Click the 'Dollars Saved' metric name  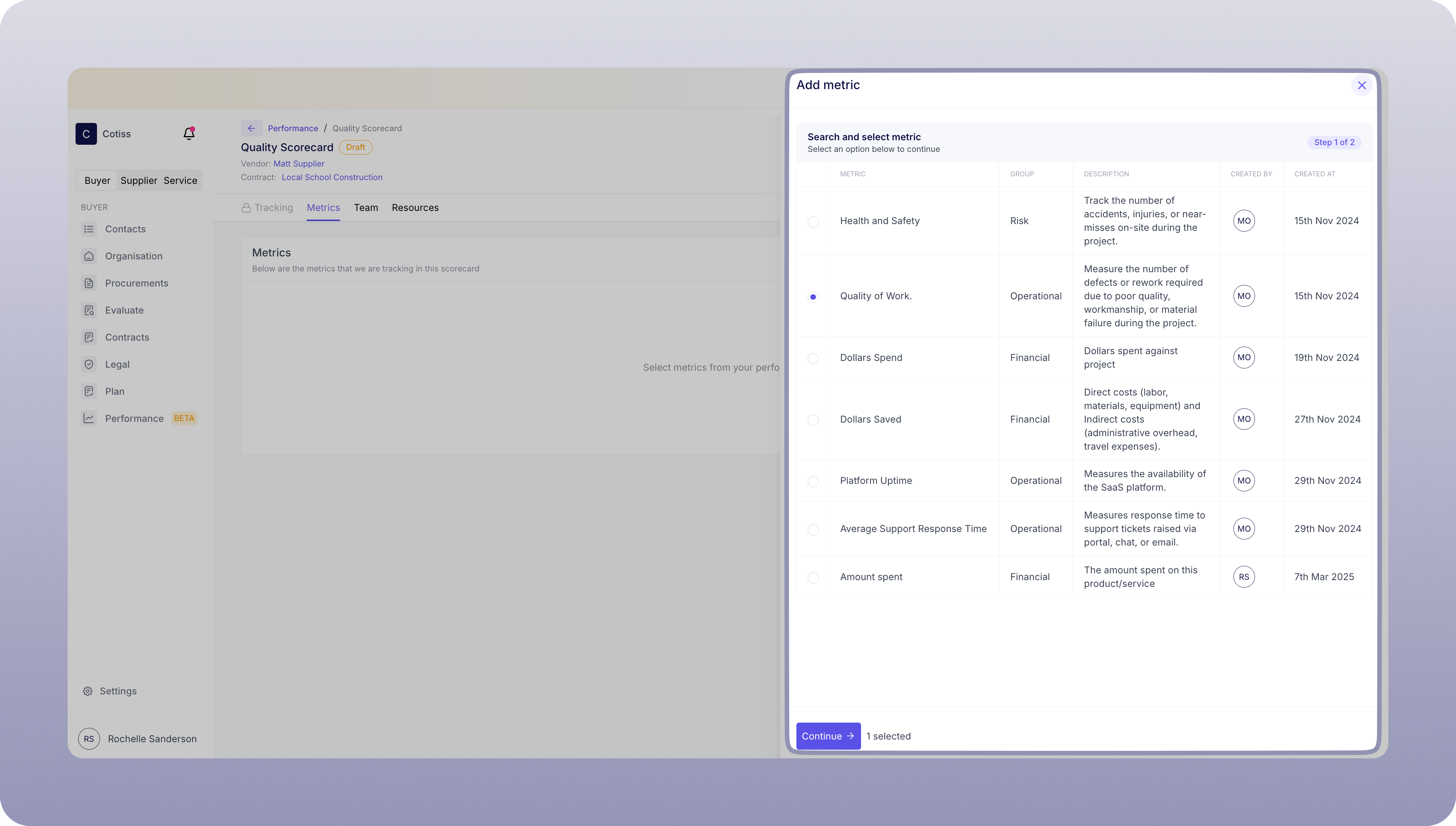tap(870, 419)
